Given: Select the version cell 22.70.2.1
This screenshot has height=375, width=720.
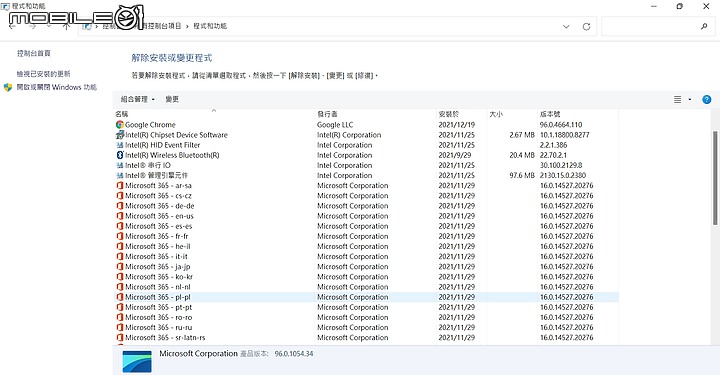Looking at the screenshot, I should coord(553,155).
